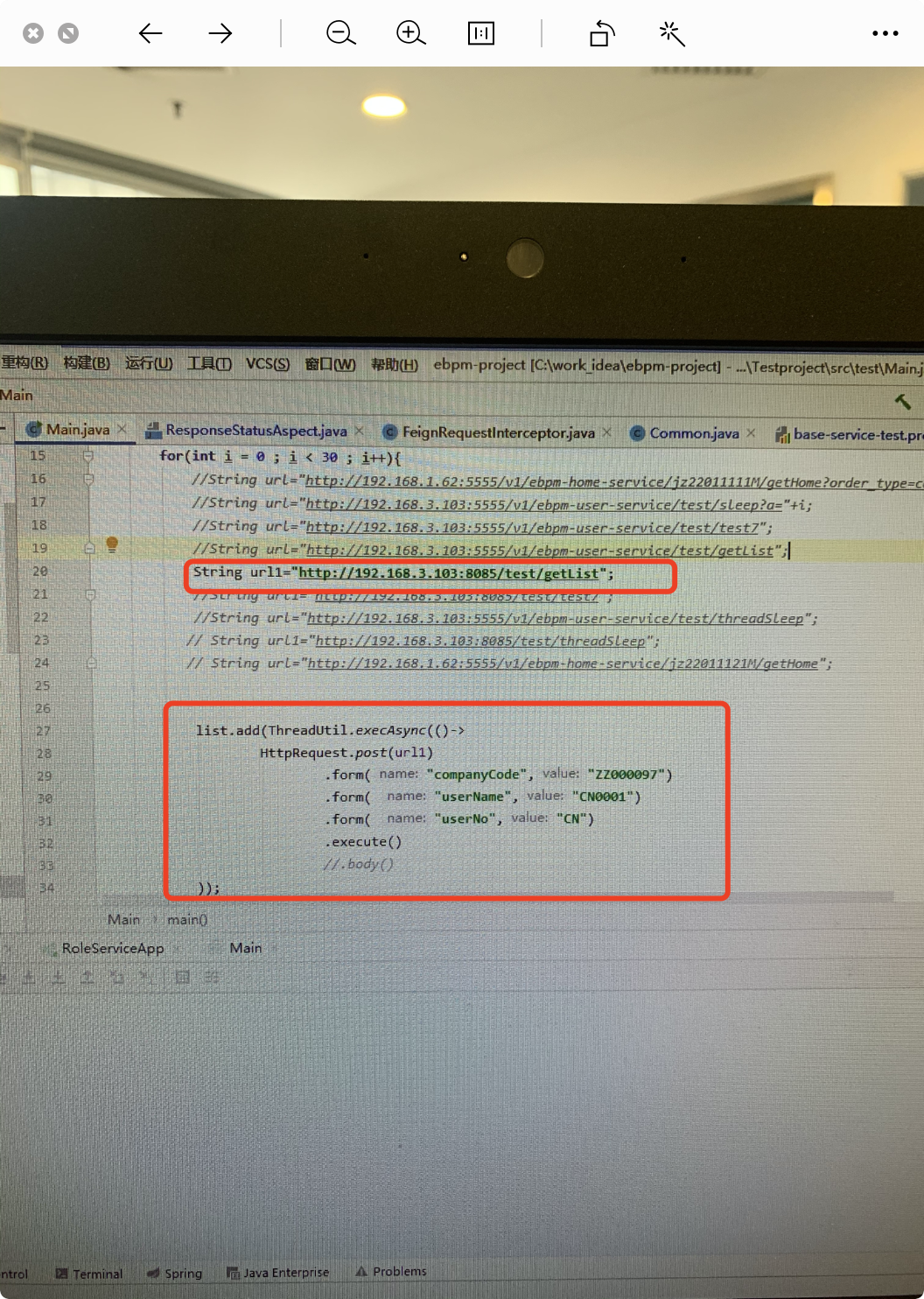This screenshot has height=1299, width=924.
Task: Collapse the for loop fold at line 15
Action: click(88, 455)
